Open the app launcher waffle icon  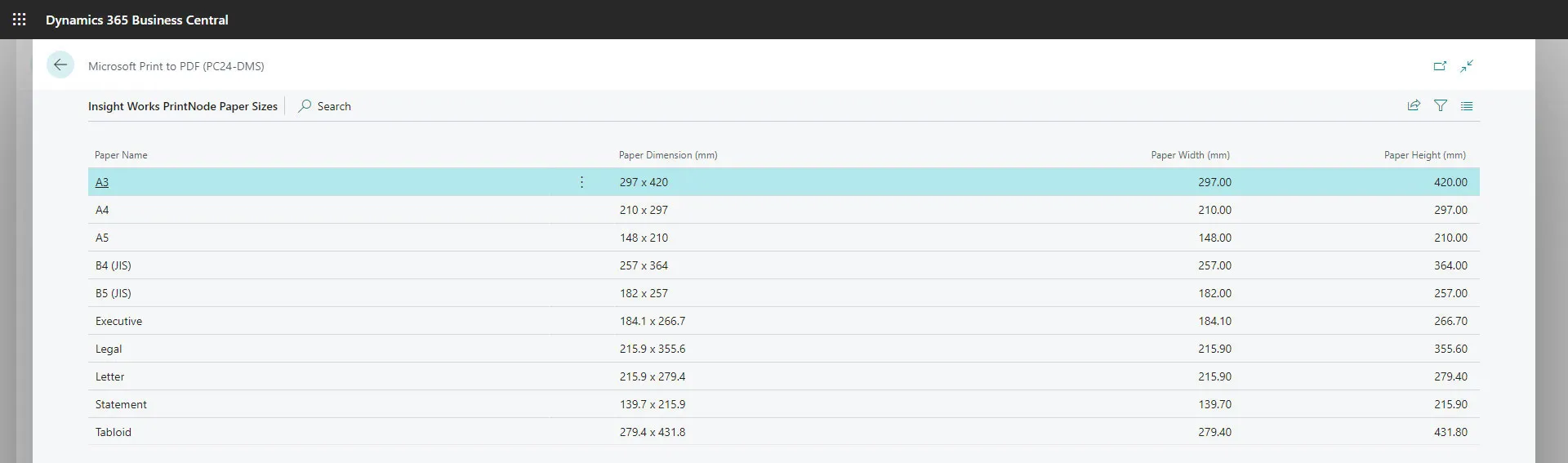click(20, 20)
